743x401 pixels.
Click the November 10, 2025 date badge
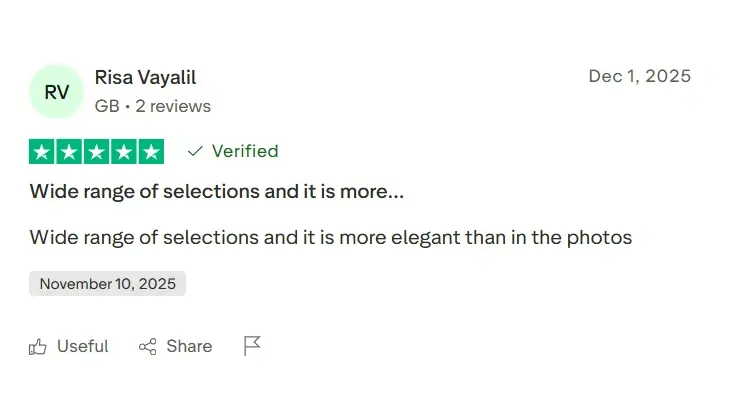point(108,284)
